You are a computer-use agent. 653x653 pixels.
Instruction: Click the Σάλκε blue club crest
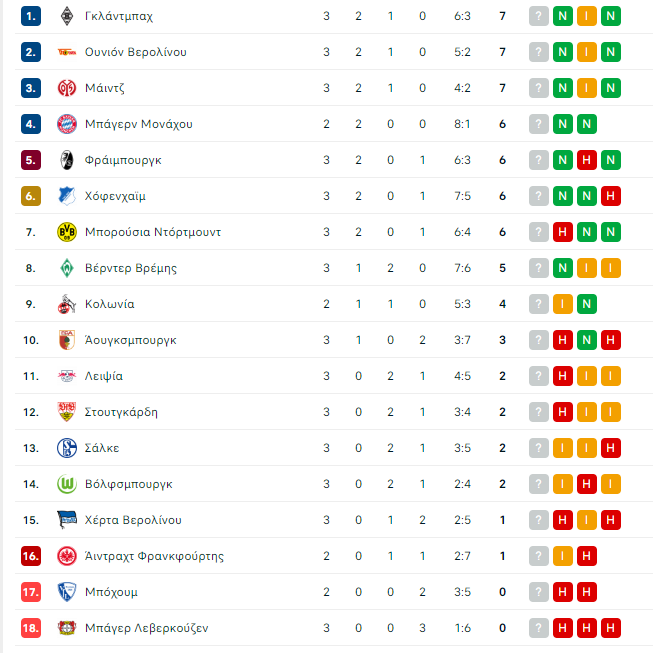click(67, 448)
